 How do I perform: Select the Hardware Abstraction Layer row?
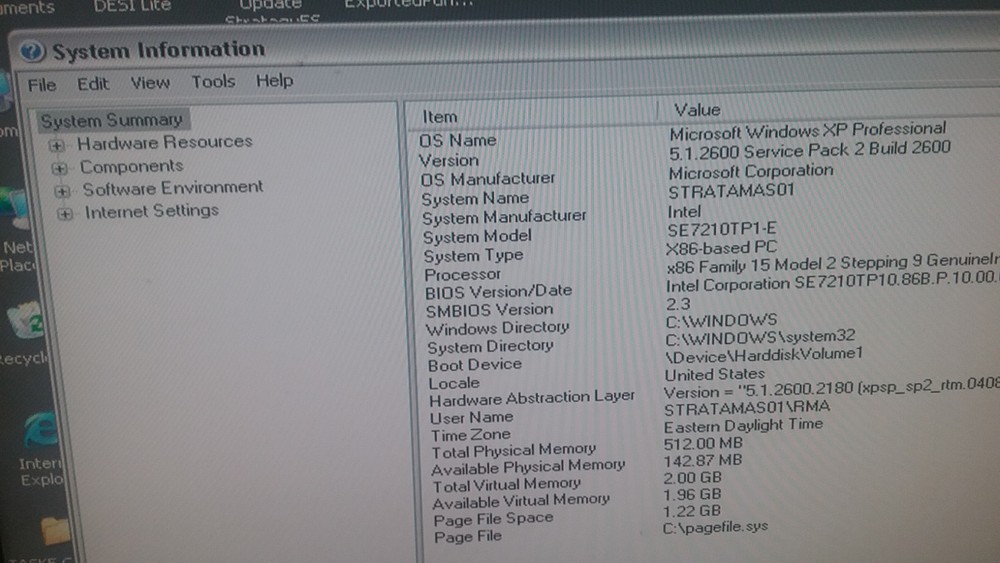coord(532,398)
